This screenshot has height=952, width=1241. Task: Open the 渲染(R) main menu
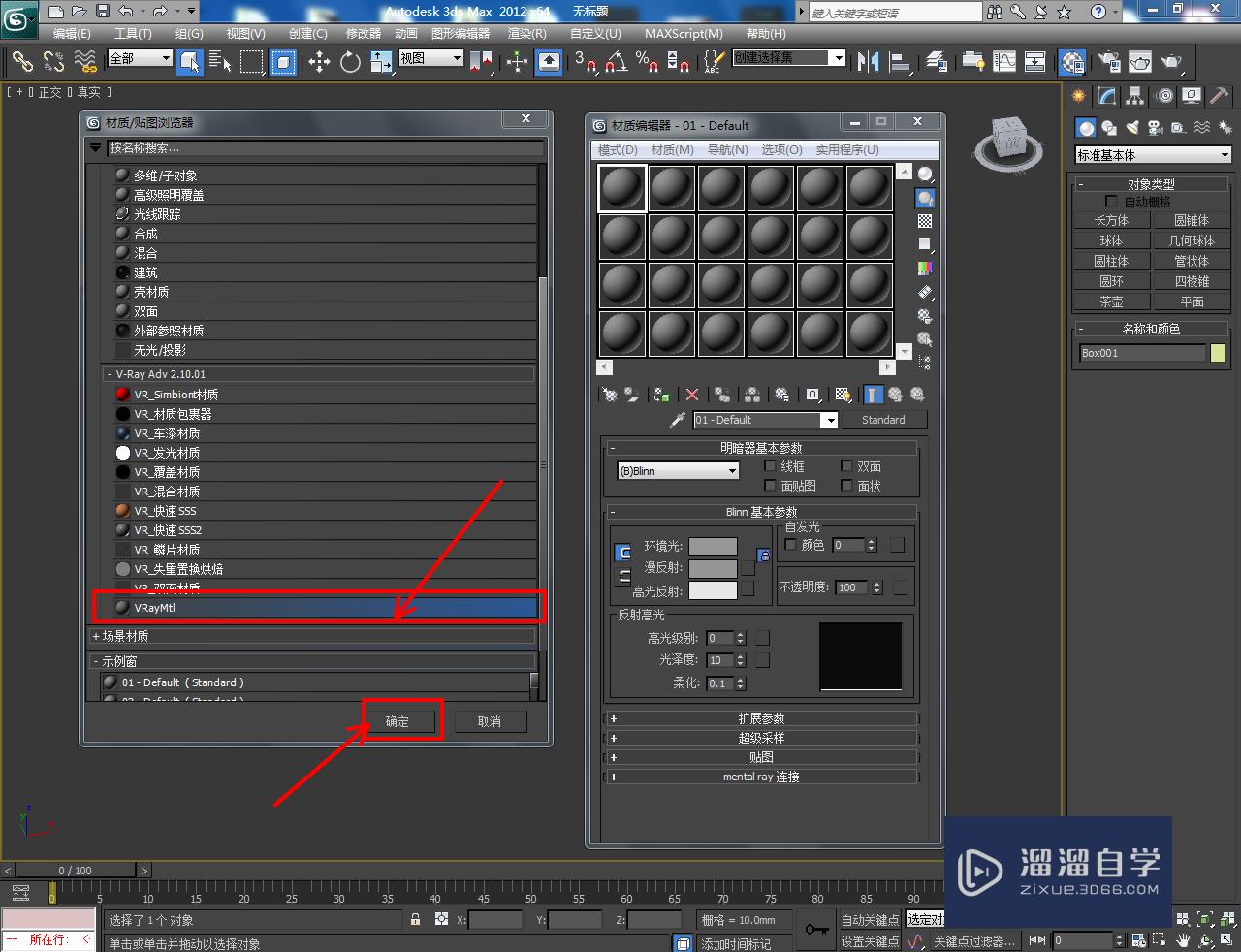526,33
